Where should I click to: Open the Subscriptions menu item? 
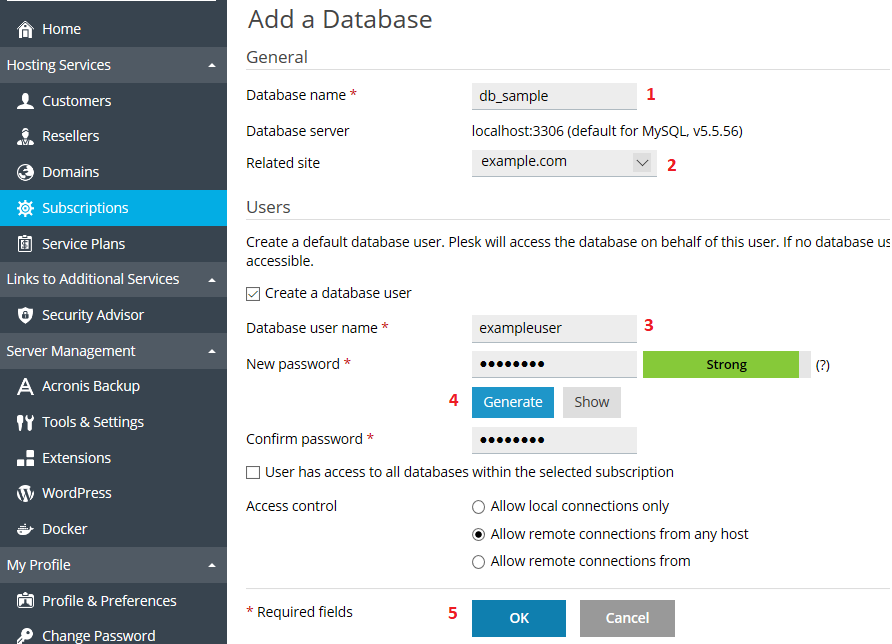pyautogui.click(x=85, y=208)
